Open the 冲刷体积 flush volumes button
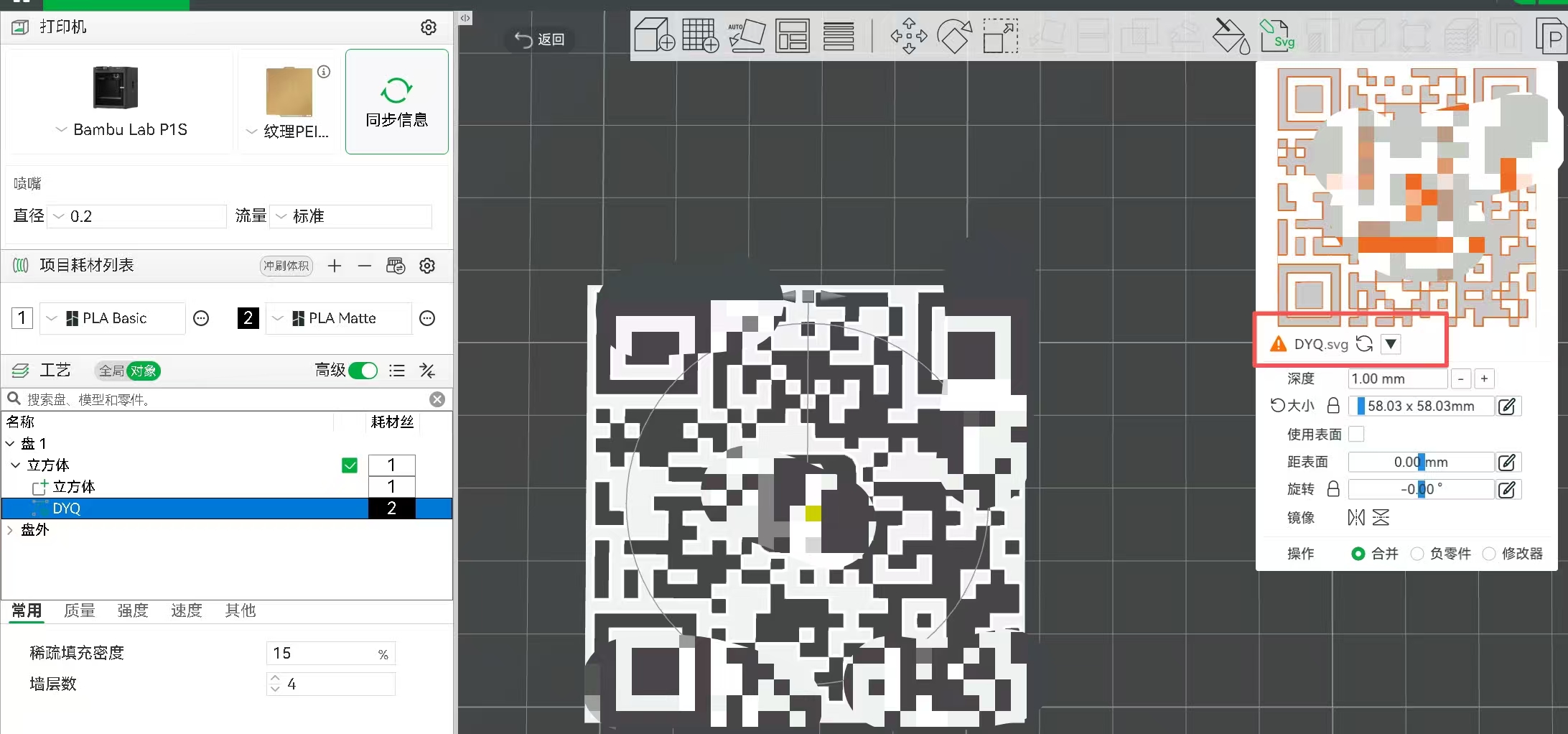Viewport: 1568px width, 734px height. (x=286, y=266)
